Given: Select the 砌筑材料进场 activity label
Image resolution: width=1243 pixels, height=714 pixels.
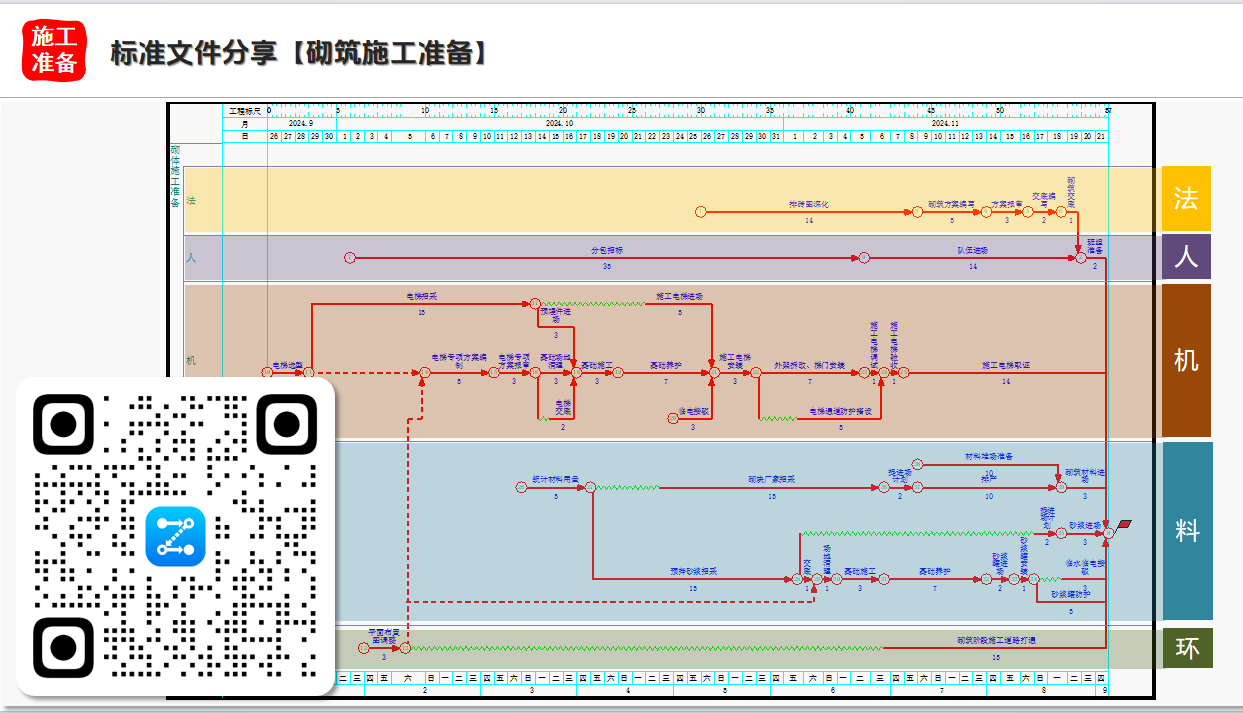Looking at the screenshot, I should [x=1085, y=475].
